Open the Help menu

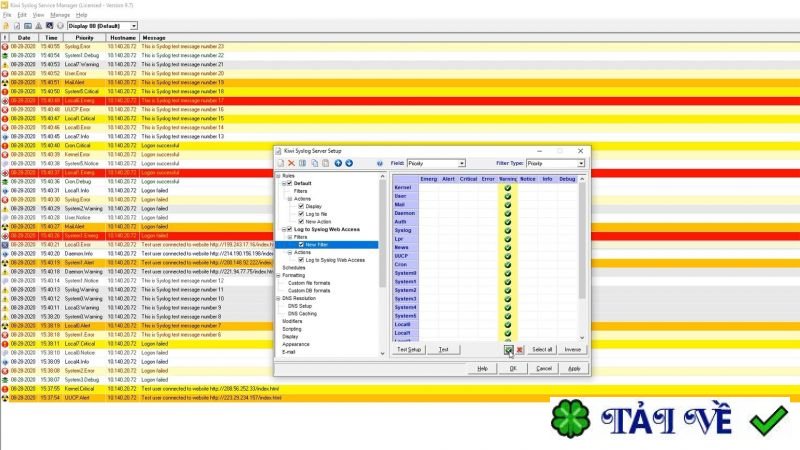(x=82, y=15)
